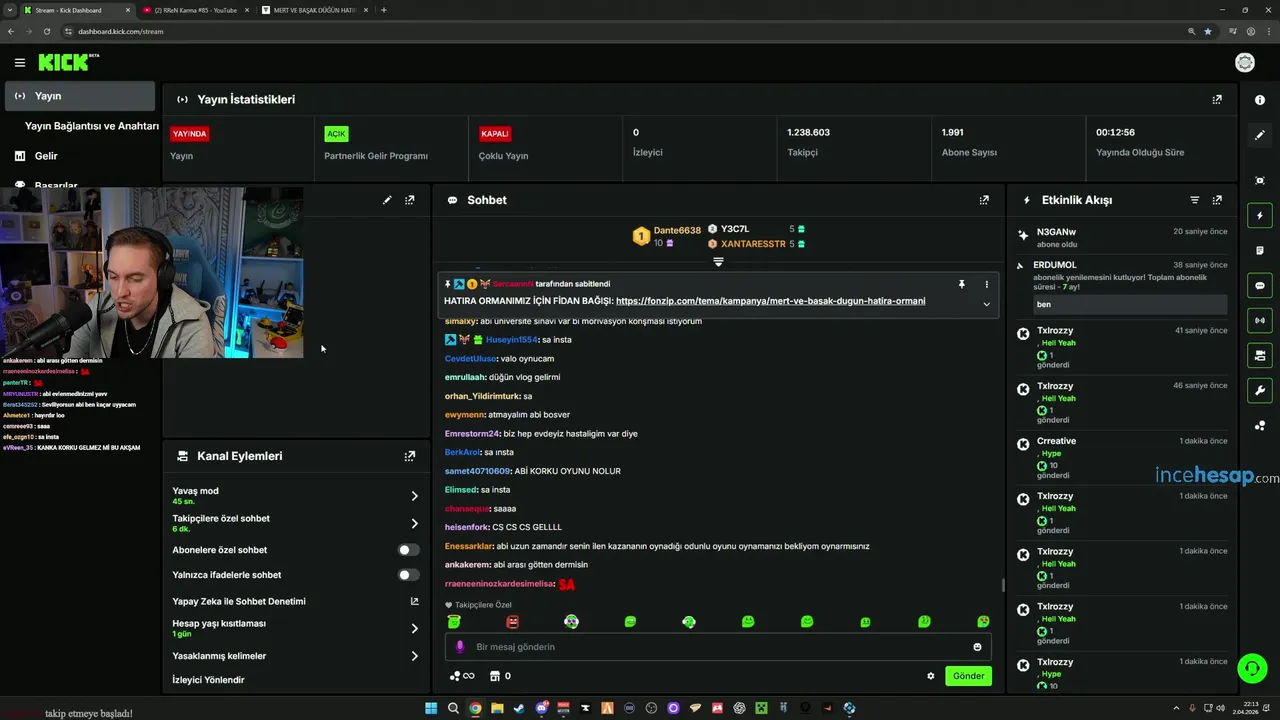Unpin the pinned chat message pin icon
1280x720 pixels.
point(961,284)
